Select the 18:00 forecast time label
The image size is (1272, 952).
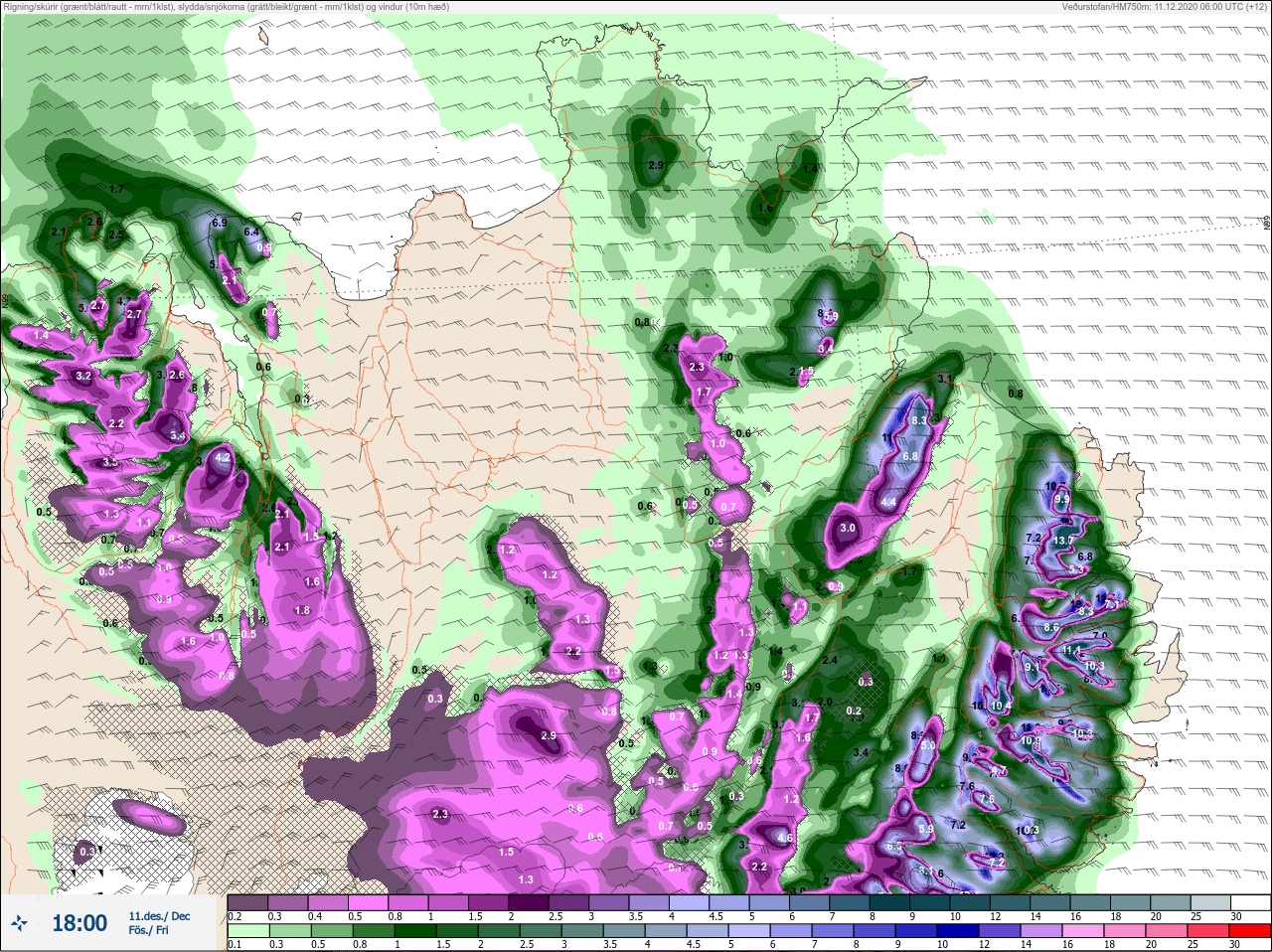tap(79, 923)
